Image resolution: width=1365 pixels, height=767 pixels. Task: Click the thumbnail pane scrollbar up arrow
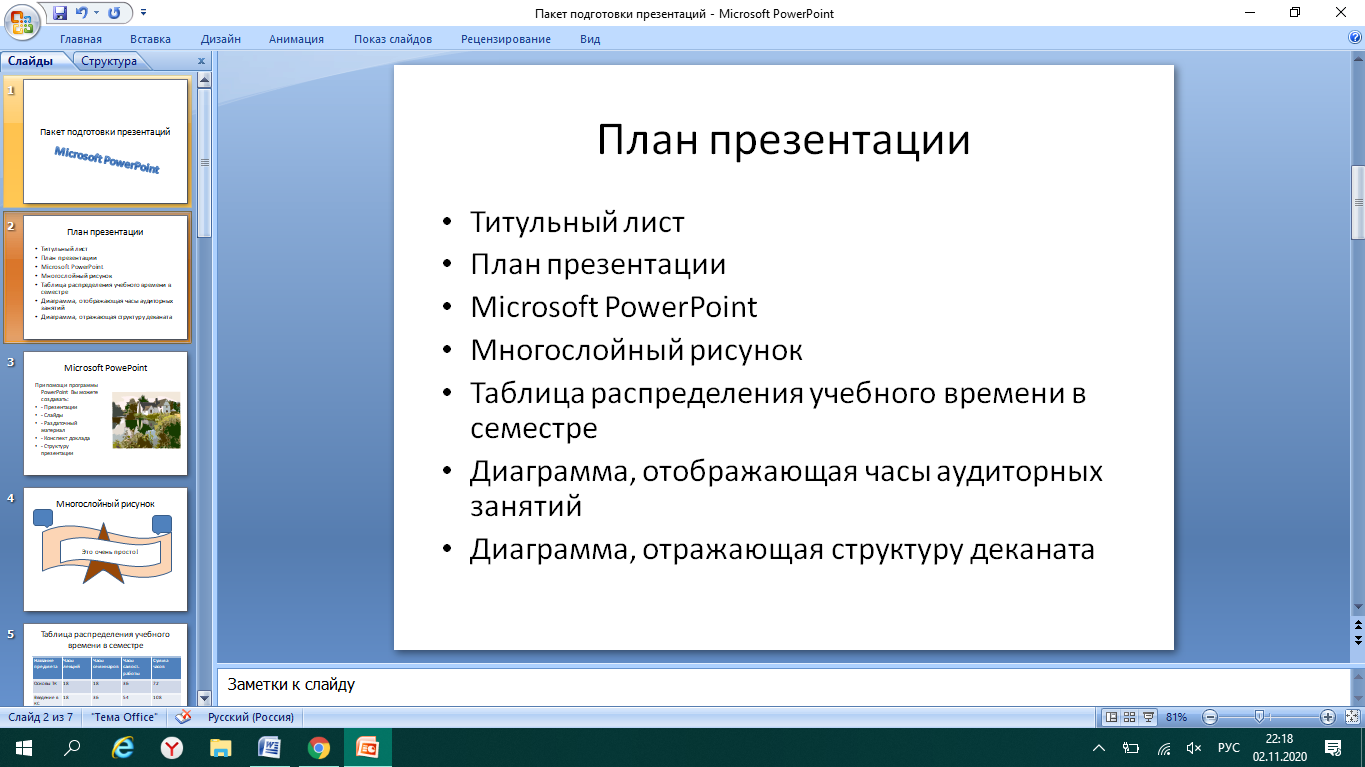click(x=204, y=79)
